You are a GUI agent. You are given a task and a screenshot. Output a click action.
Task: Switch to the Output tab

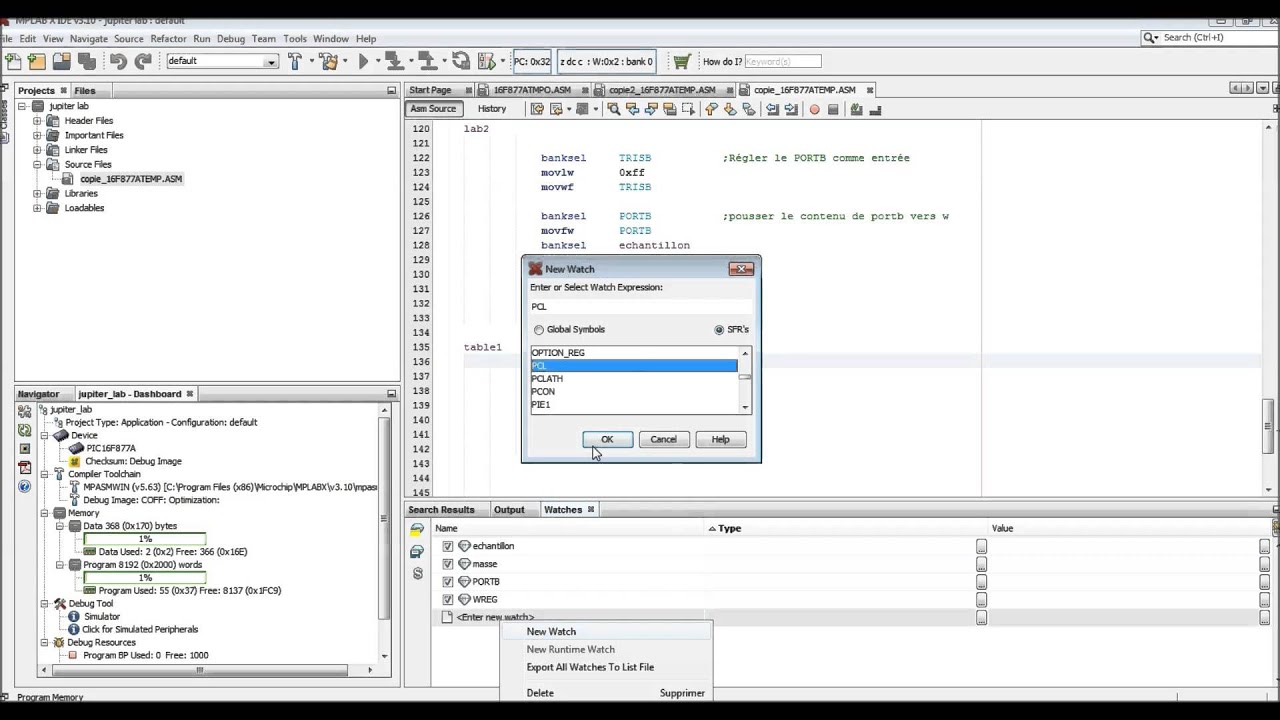tap(509, 510)
